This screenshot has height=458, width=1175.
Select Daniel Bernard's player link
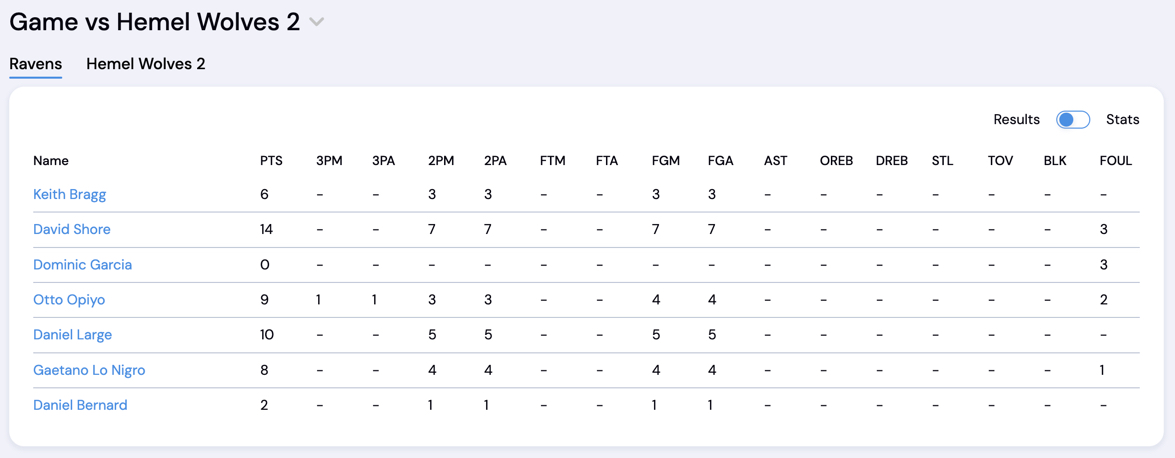point(80,405)
